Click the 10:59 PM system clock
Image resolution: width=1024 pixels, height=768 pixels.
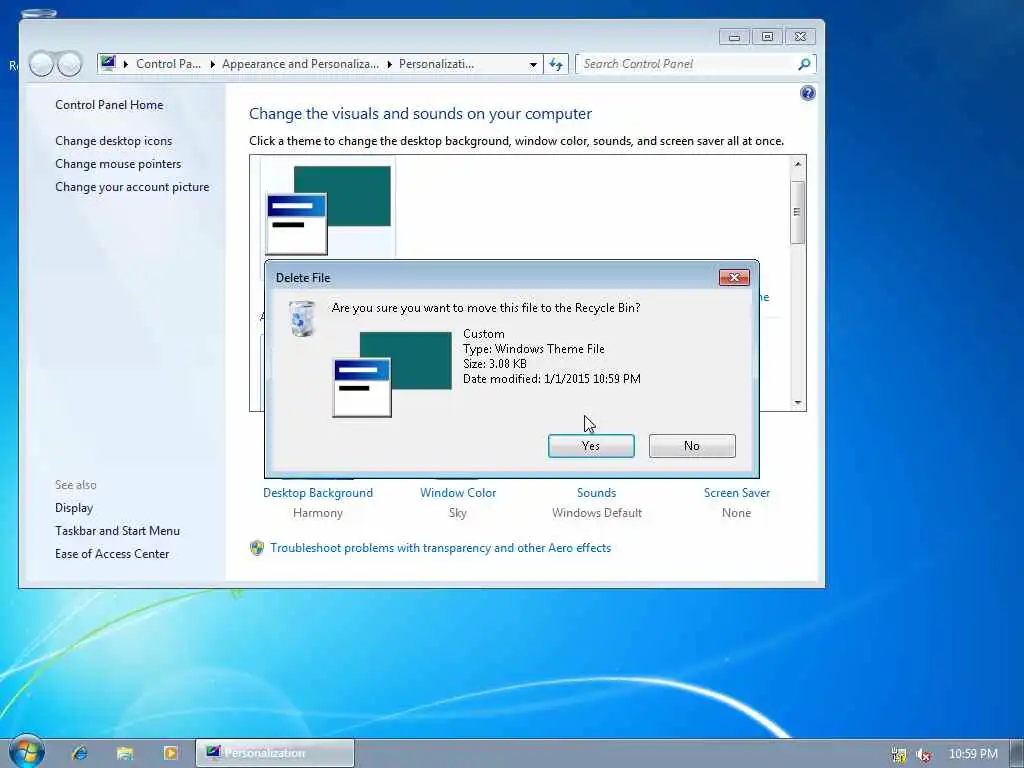coord(973,754)
